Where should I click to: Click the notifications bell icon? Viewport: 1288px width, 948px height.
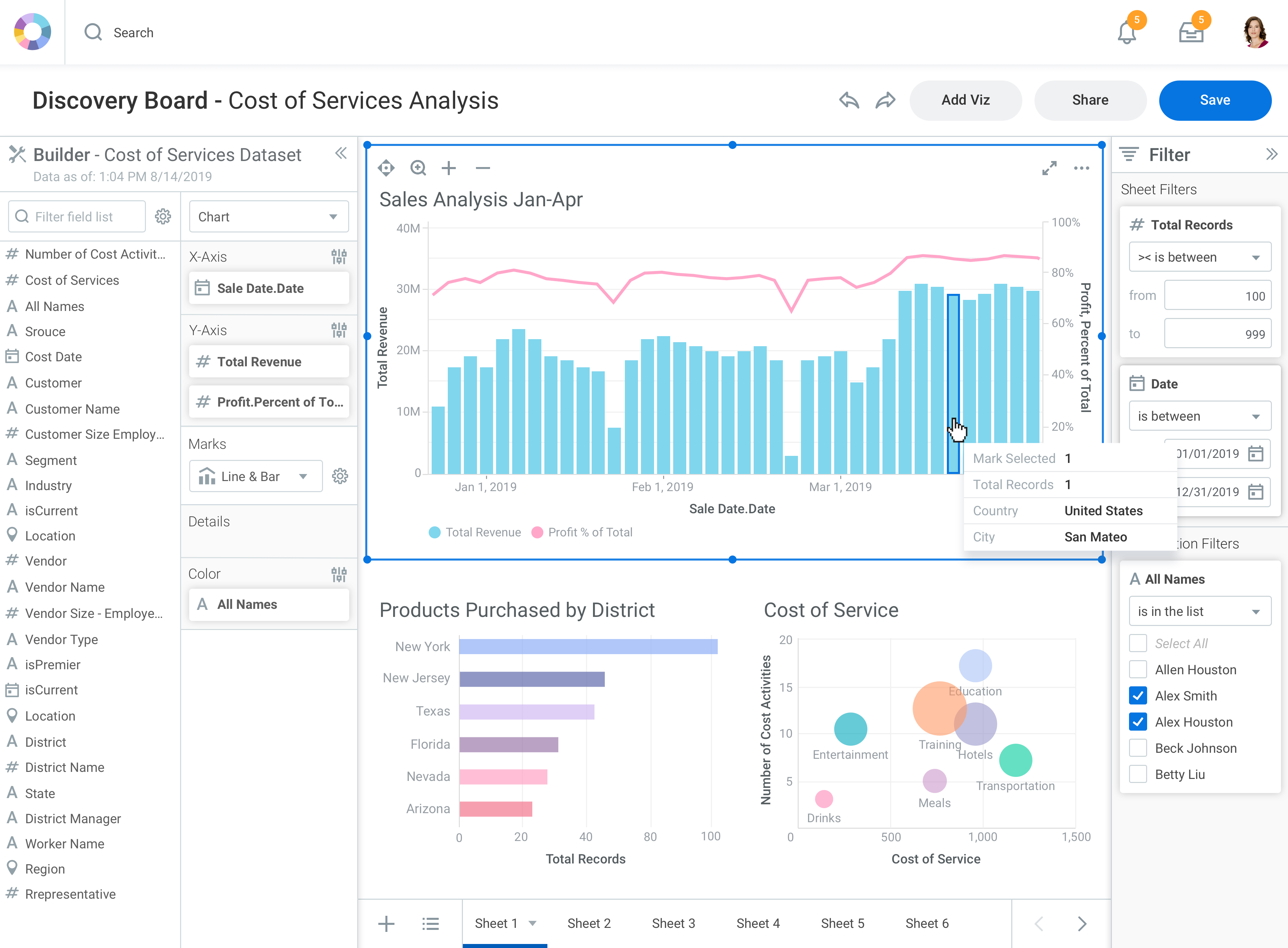click(x=1127, y=33)
